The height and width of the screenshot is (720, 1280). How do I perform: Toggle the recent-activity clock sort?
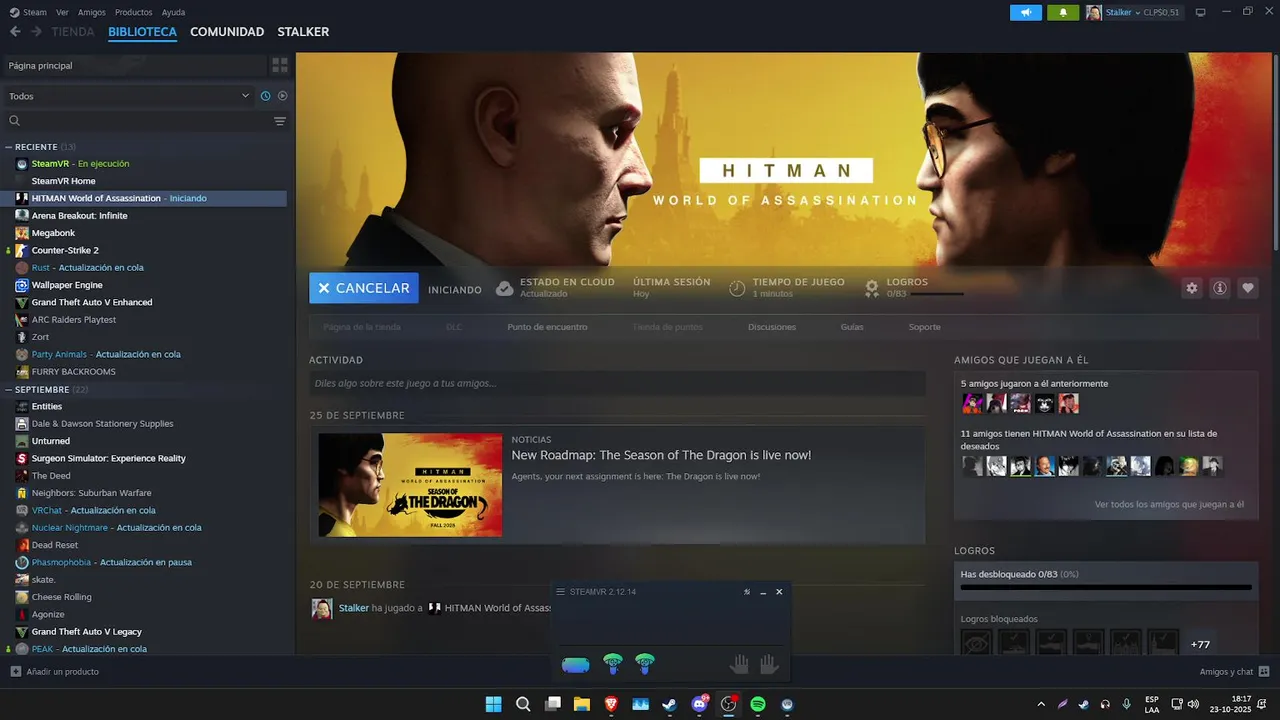pos(265,96)
